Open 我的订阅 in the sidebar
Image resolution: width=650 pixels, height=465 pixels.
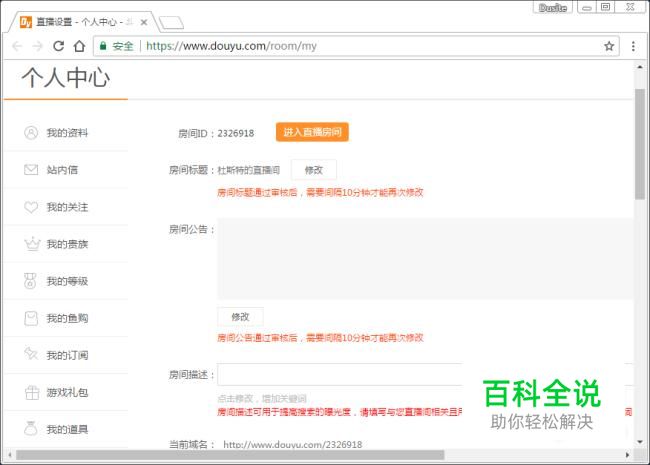tap(66, 355)
